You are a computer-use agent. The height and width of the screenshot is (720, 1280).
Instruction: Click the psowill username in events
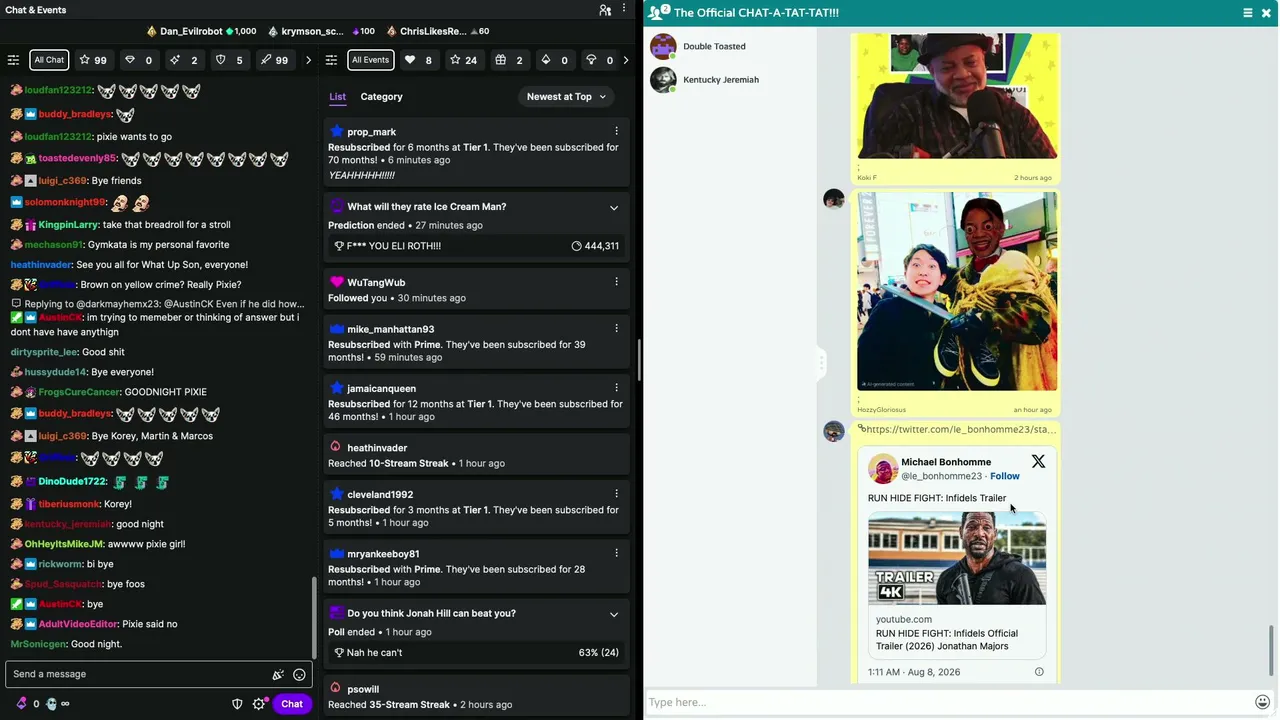pyautogui.click(x=363, y=689)
